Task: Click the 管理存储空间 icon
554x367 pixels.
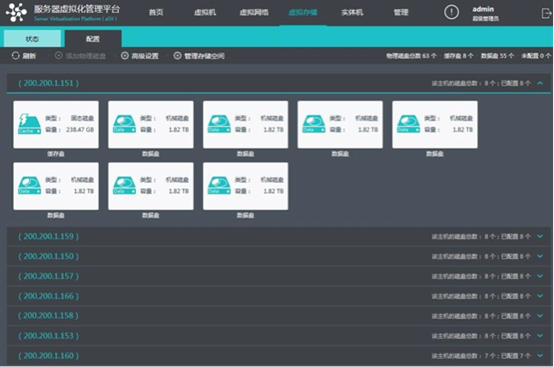Action: (x=177, y=56)
